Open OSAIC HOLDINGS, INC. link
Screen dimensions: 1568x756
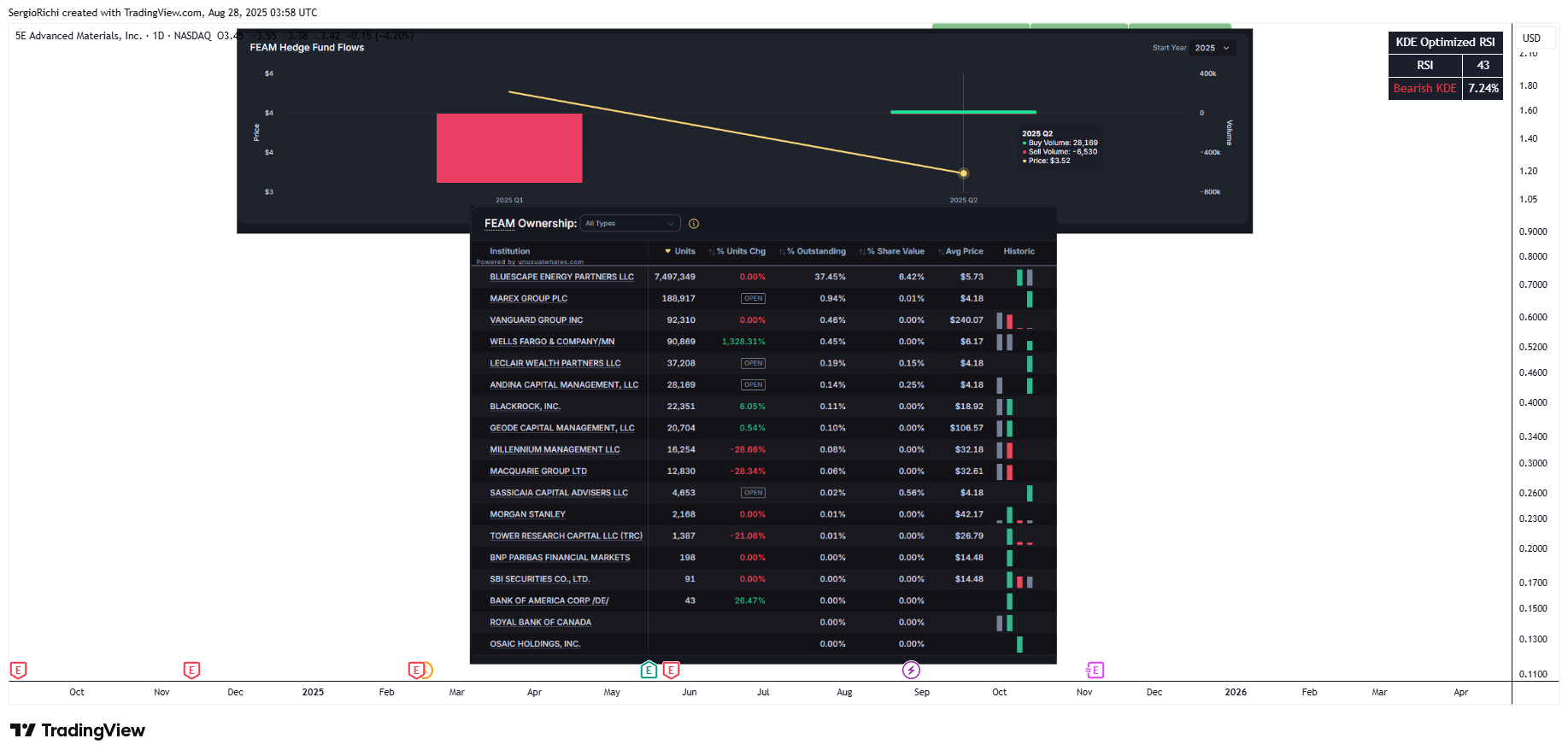pos(535,644)
